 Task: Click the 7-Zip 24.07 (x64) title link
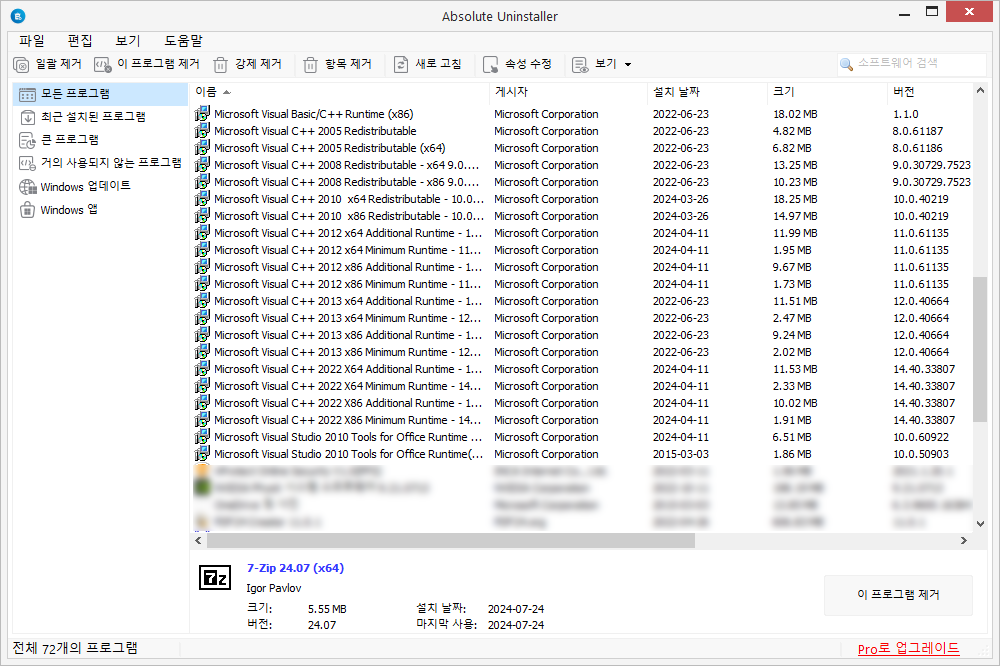tap(295, 568)
